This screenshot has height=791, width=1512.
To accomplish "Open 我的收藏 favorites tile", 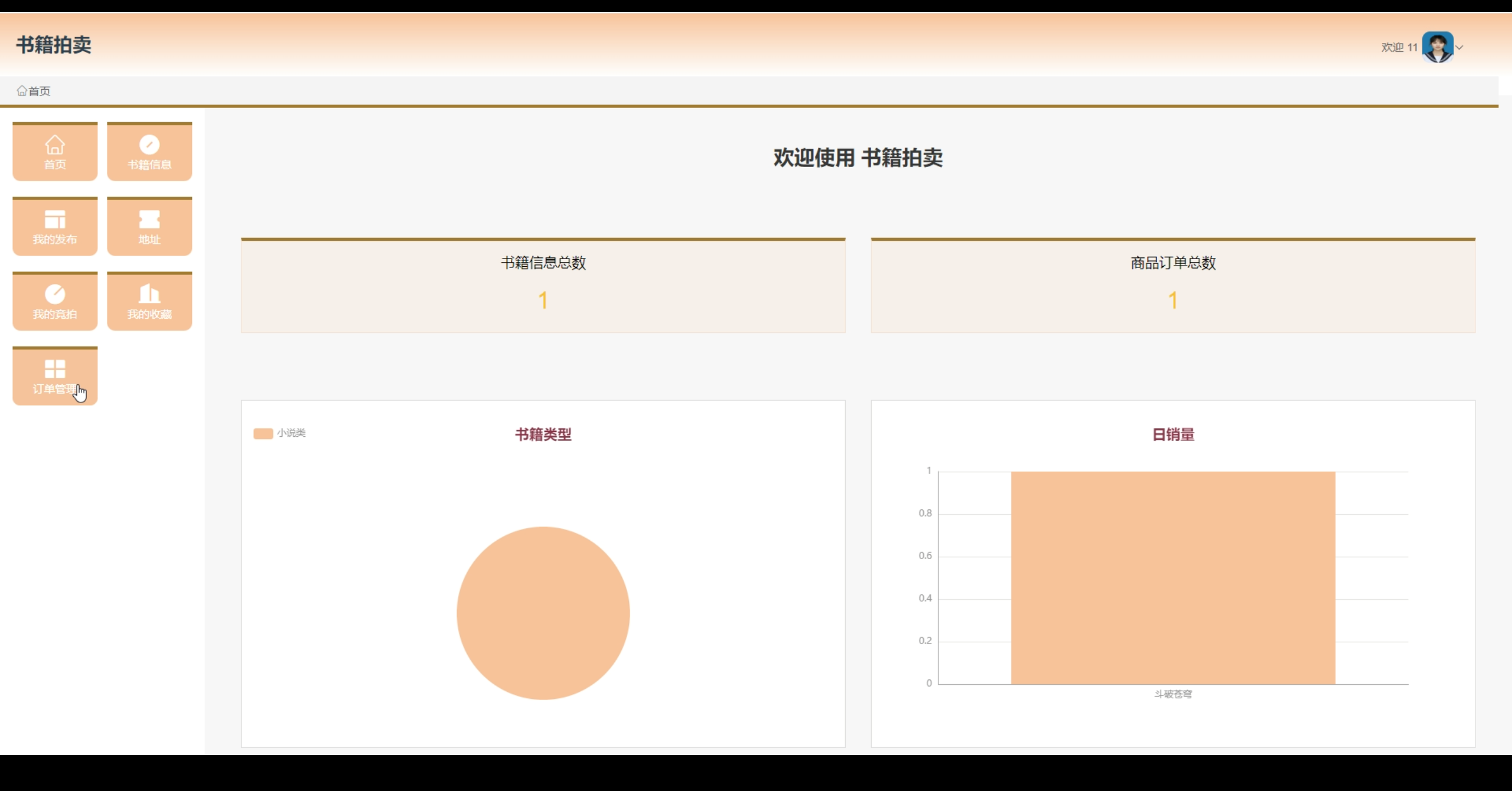I will [x=149, y=302].
